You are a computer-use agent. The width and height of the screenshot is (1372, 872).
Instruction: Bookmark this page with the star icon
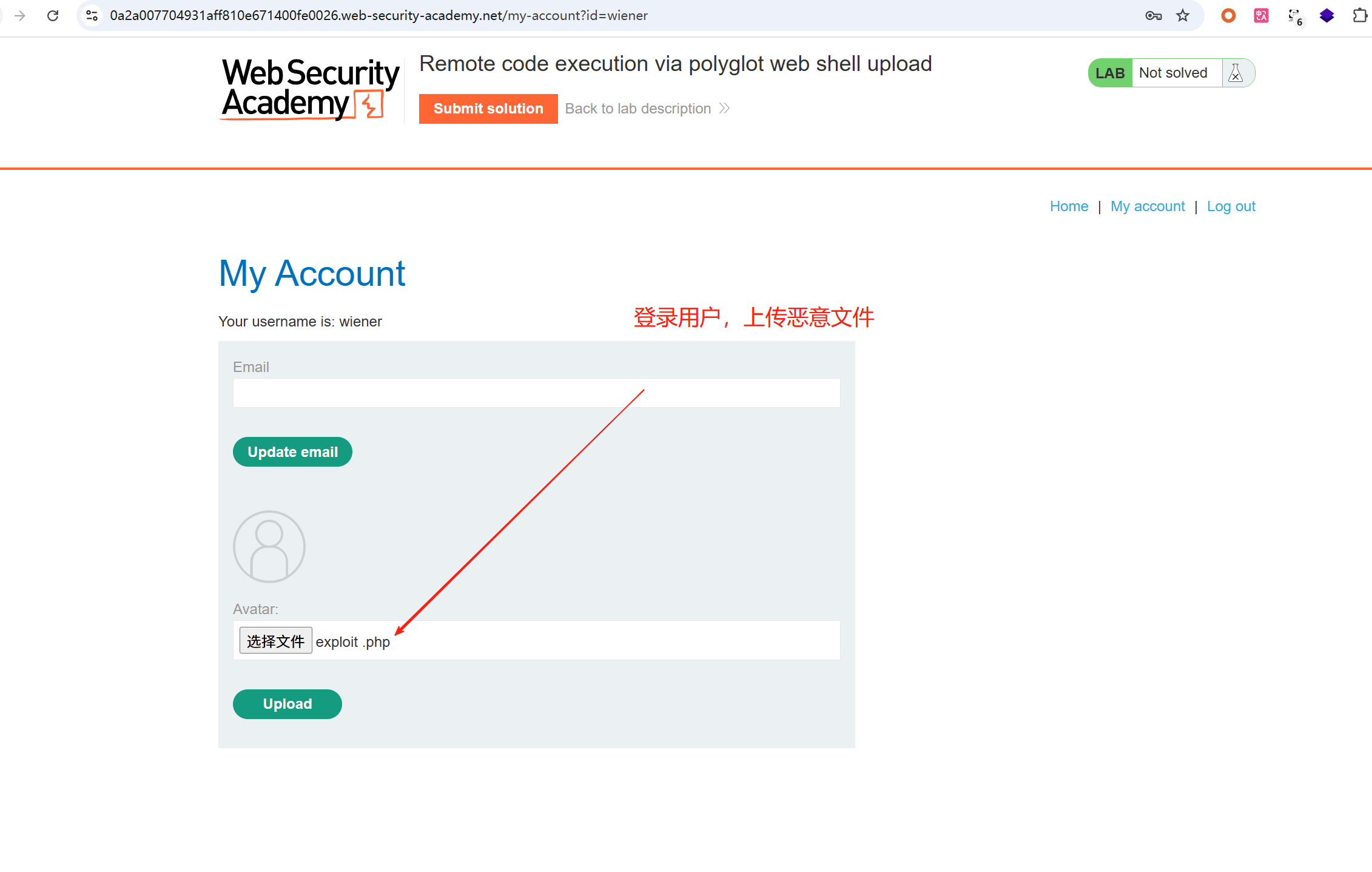pos(1183,16)
